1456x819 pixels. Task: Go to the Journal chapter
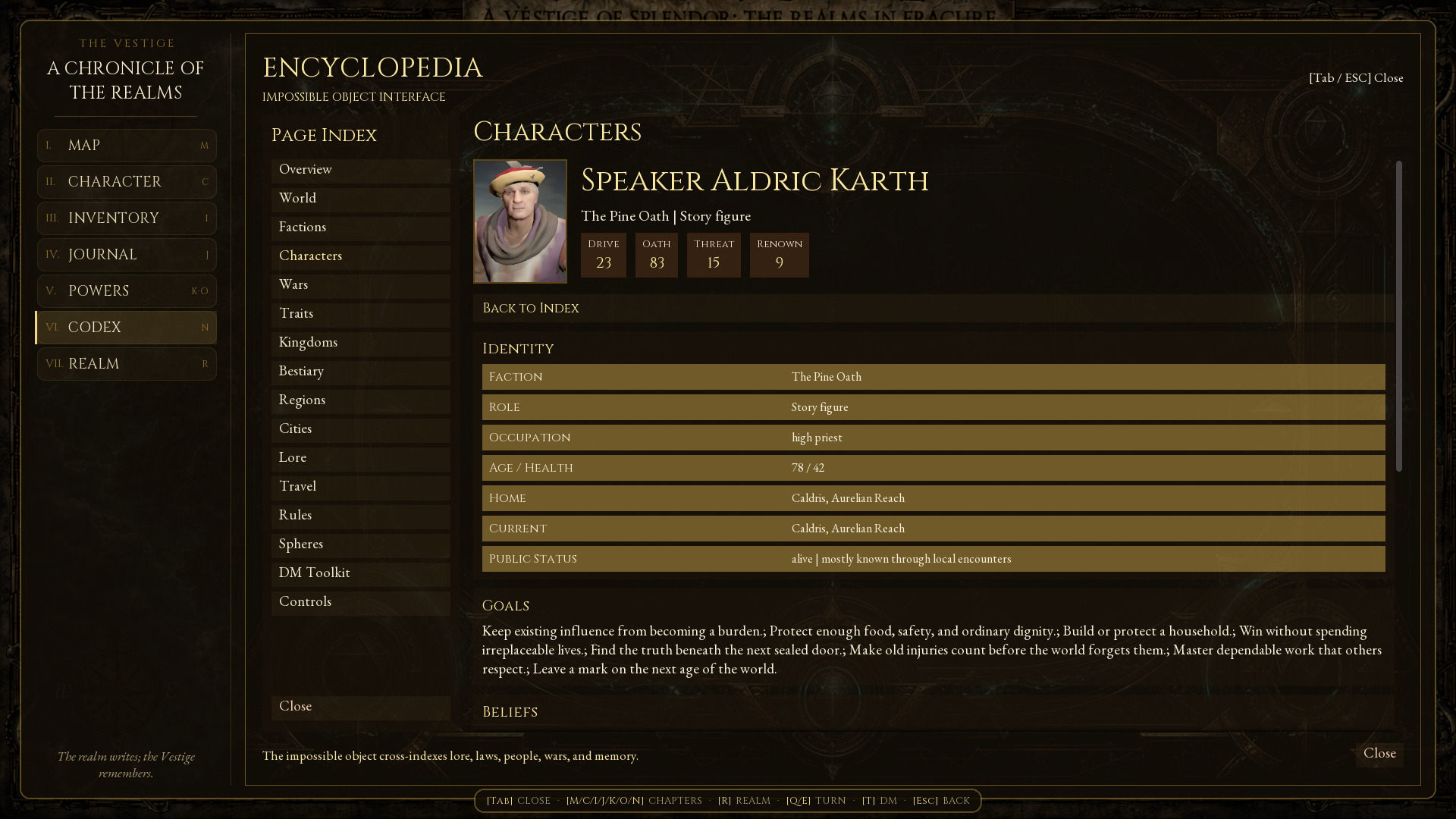pyautogui.click(x=127, y=255)
